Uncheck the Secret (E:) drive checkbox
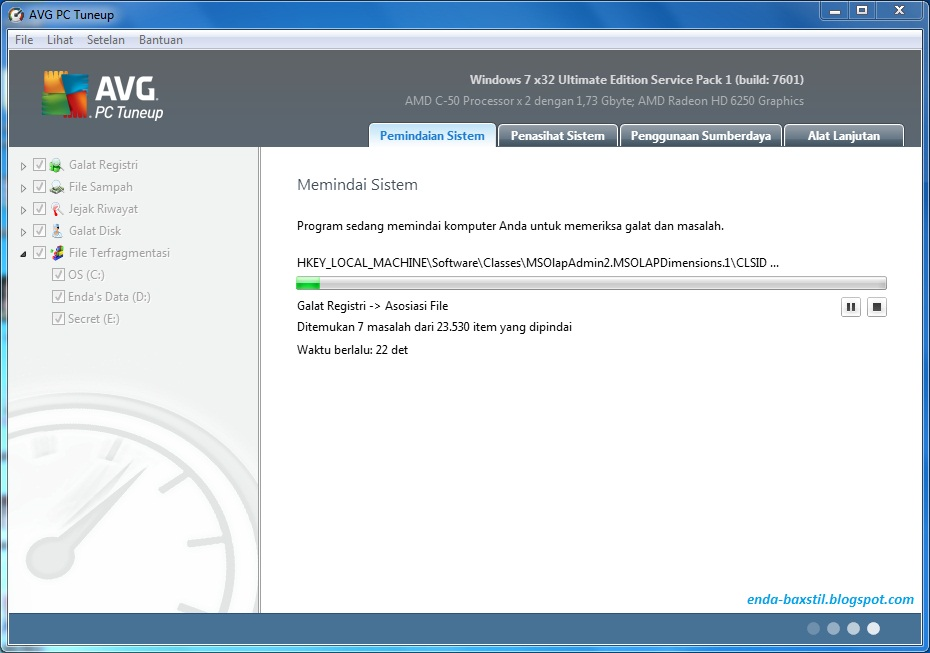The image size is (930, 653). (58, 318)
